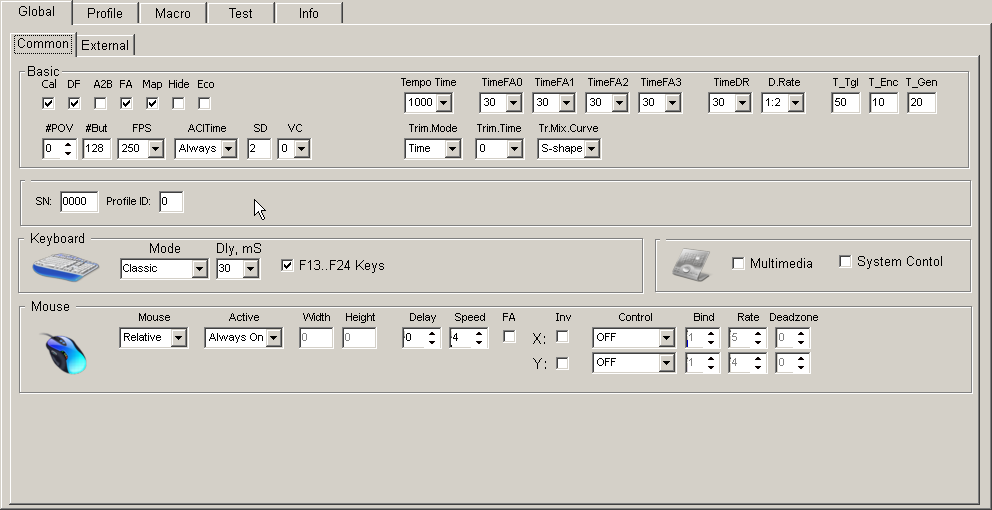Enable the System Contol checkbox
The height and width of the screenshot is (510, 992).
point(845,262)
